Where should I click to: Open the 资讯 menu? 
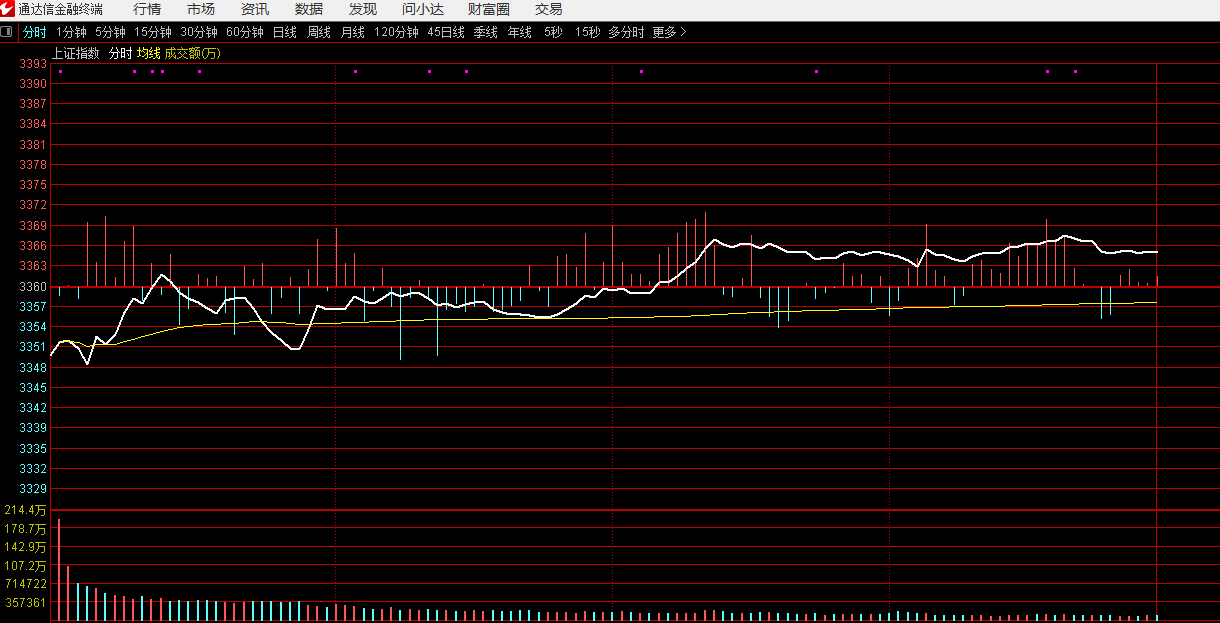pos(255,9)
